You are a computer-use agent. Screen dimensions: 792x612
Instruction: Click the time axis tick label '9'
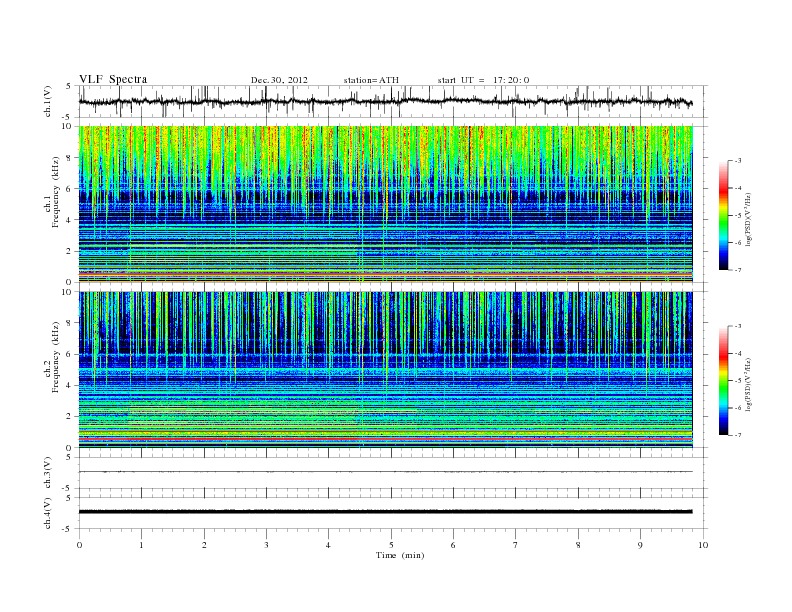(x=640, y=545)
